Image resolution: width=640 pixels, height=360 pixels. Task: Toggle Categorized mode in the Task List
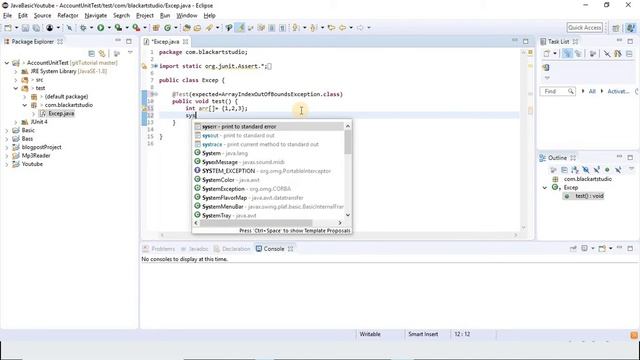(567, 53)
